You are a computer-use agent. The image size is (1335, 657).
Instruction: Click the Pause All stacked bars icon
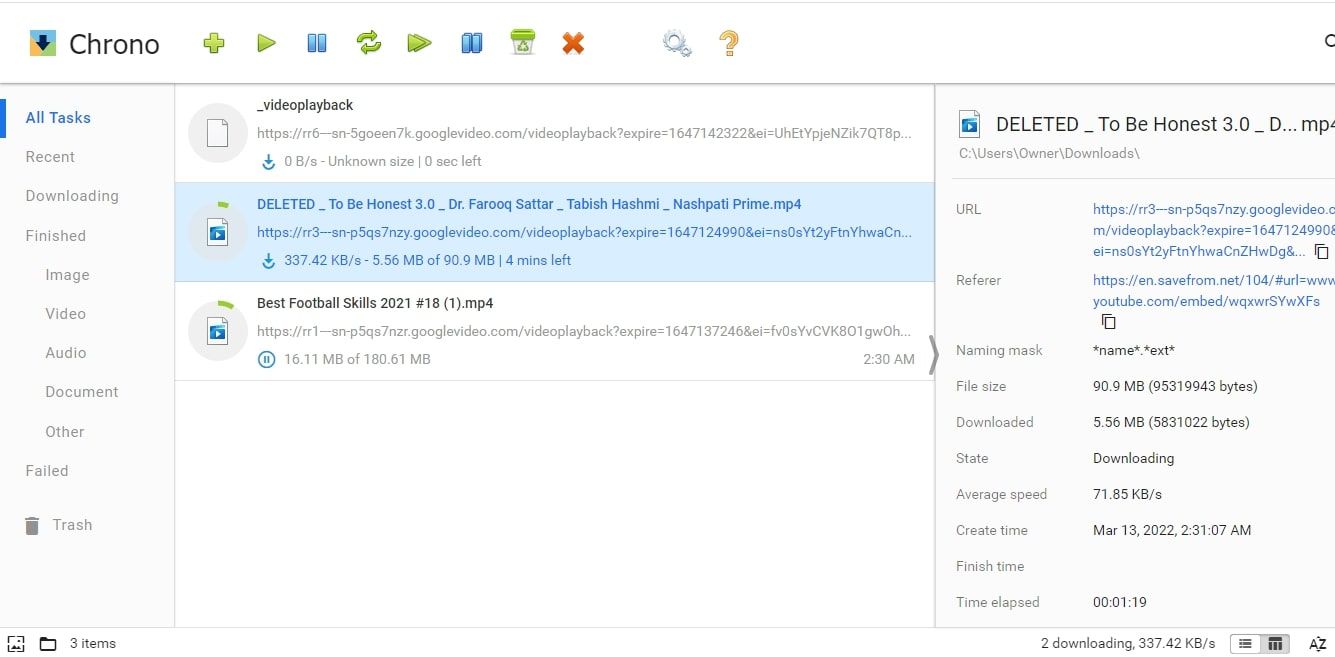point(472,43)
